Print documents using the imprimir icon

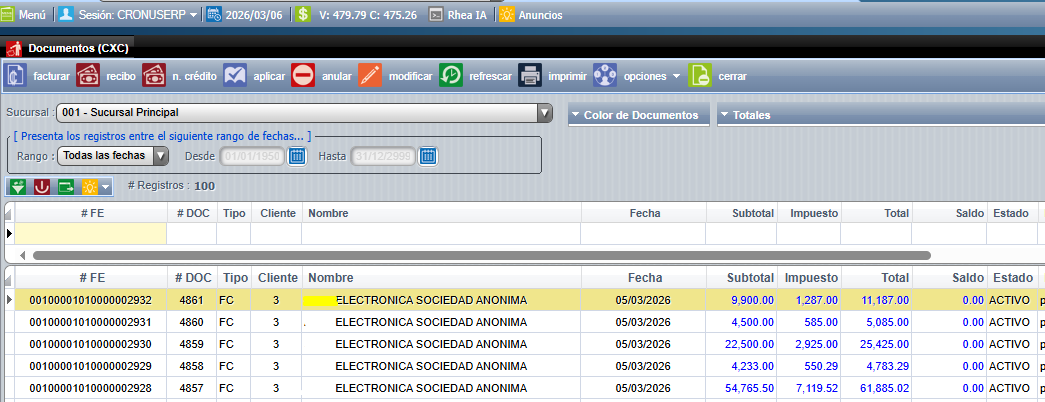tap(530, 76)
